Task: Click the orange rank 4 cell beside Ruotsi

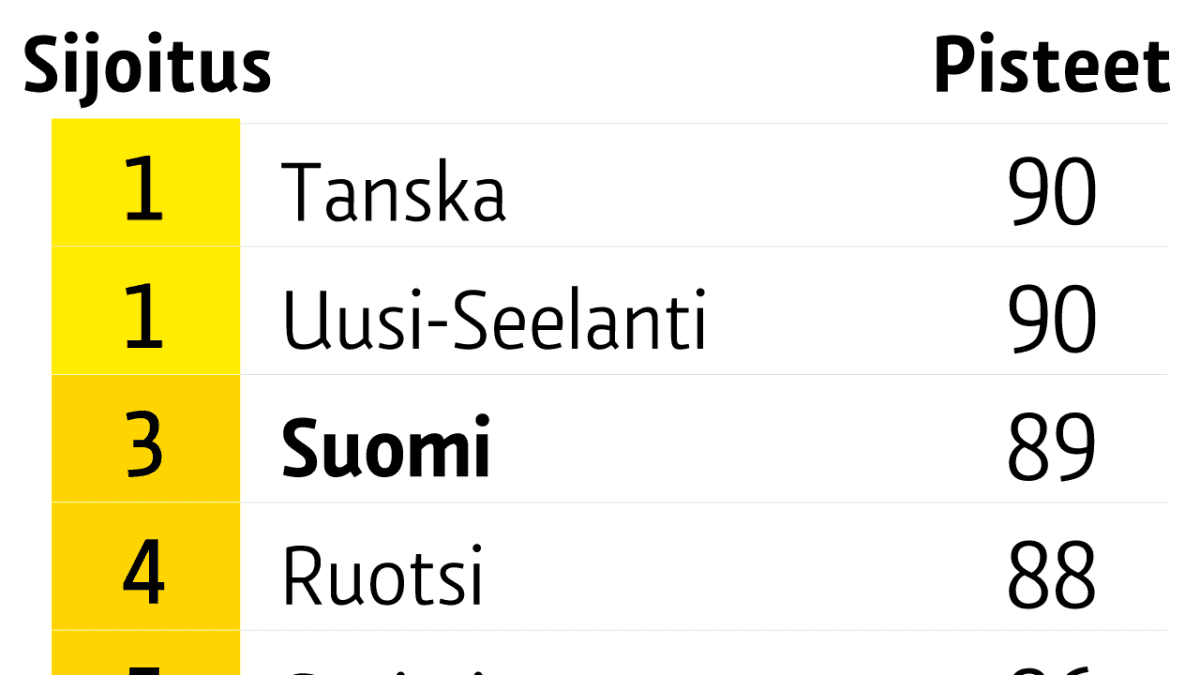Action: pos(146,567)
